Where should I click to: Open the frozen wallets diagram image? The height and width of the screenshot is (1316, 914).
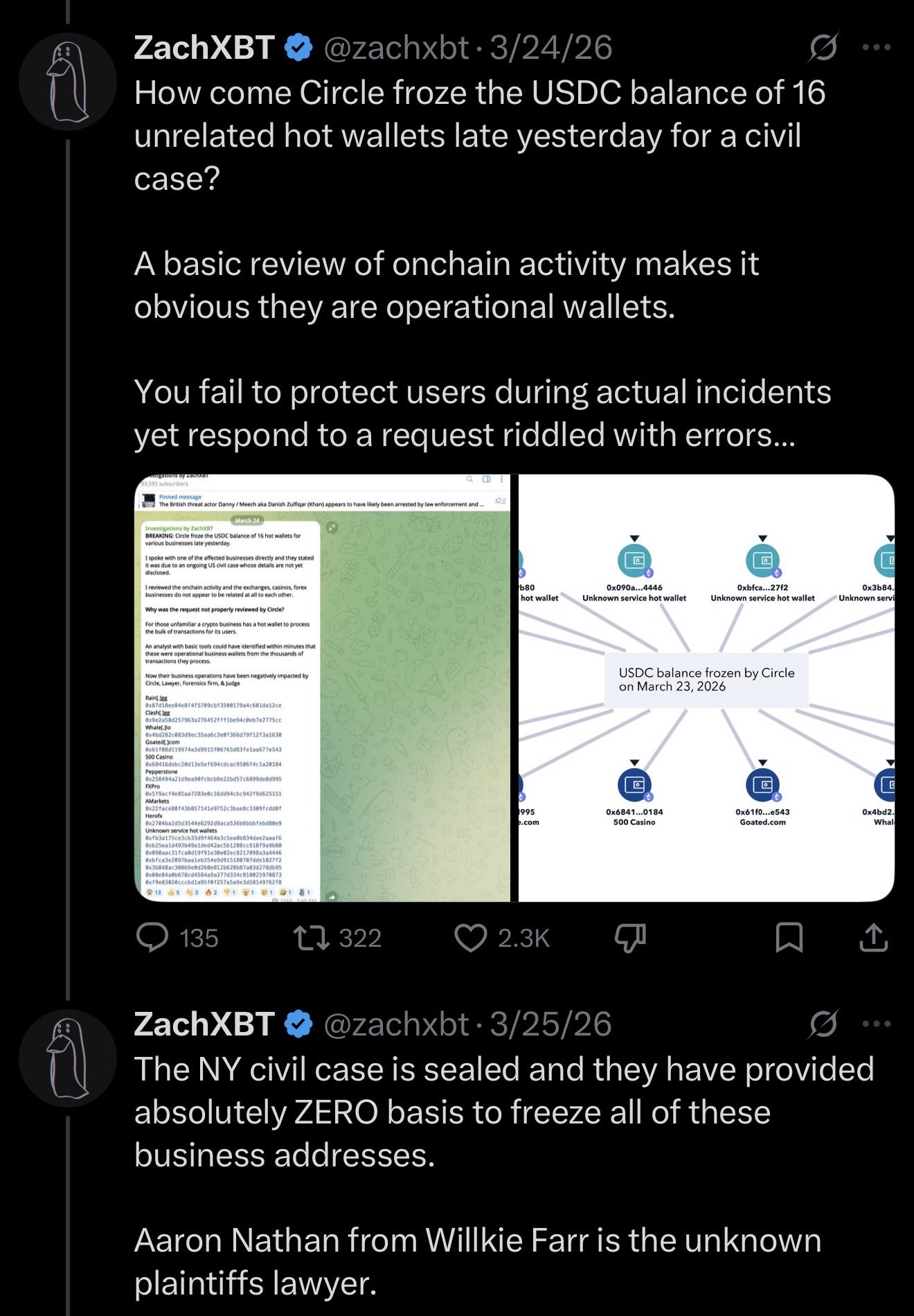coord(706,688)
